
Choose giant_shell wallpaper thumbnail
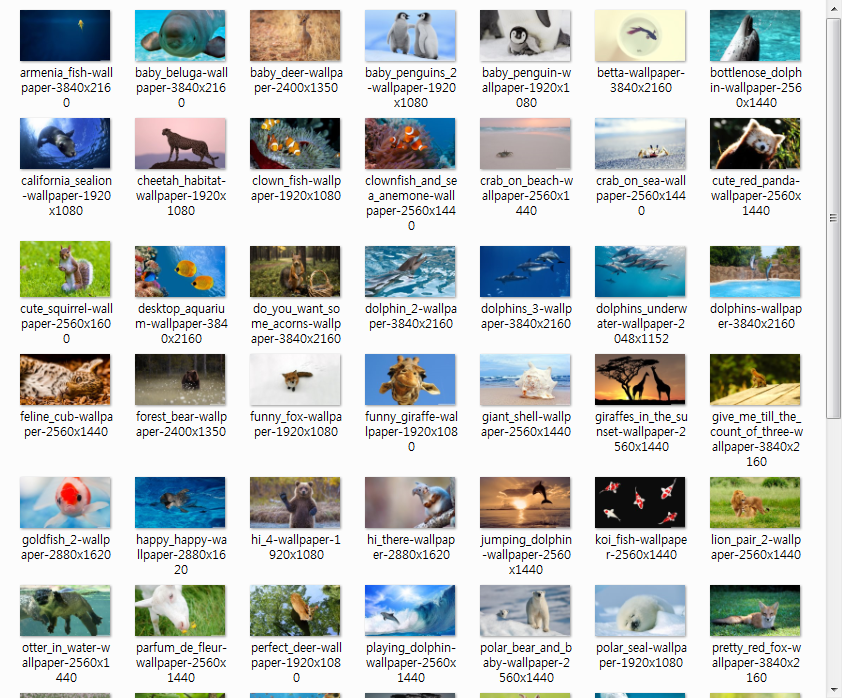click(525, 379)
